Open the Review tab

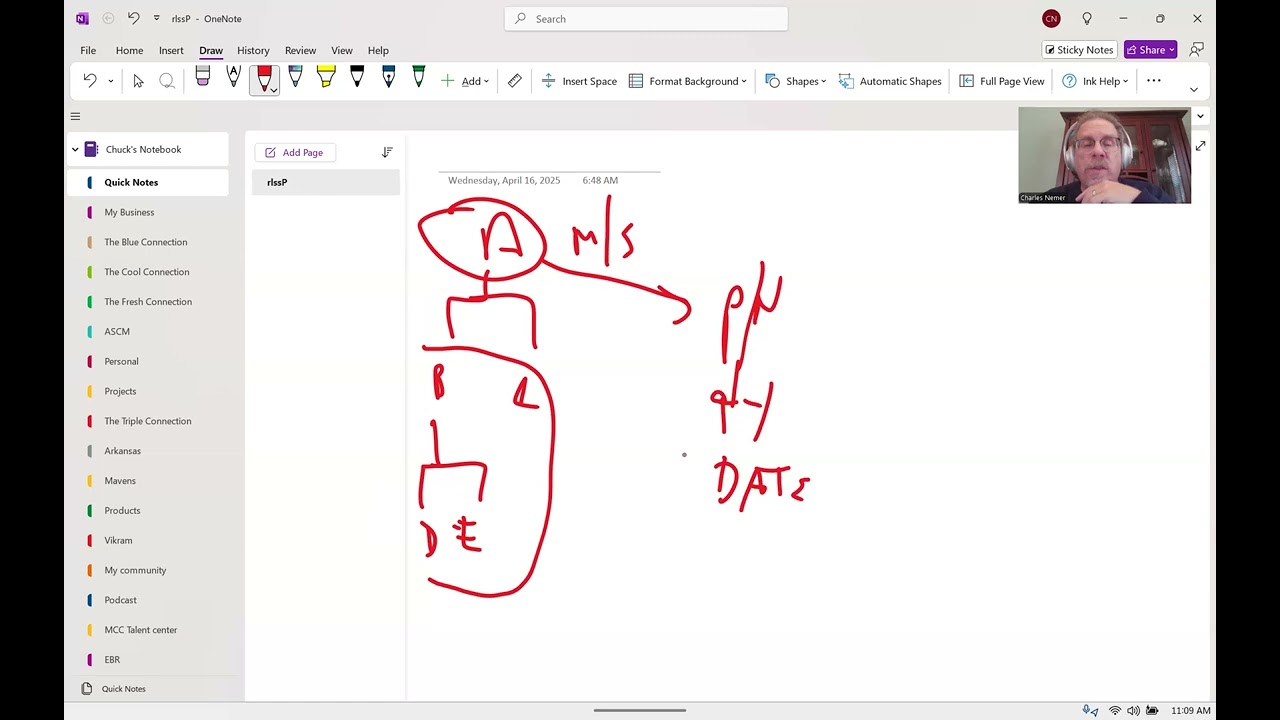[x=300, y=50]
